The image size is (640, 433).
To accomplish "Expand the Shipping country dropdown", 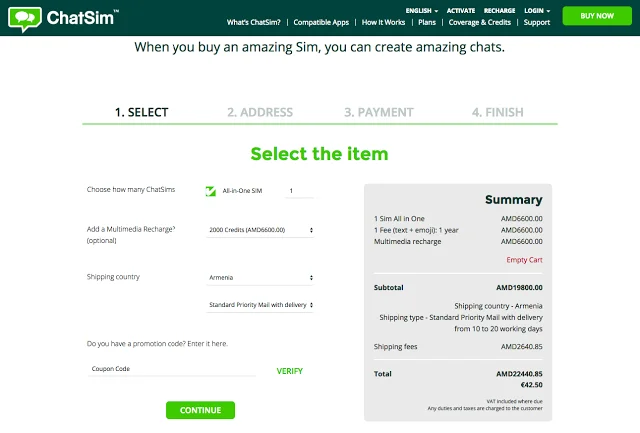I will pos(260,277).
